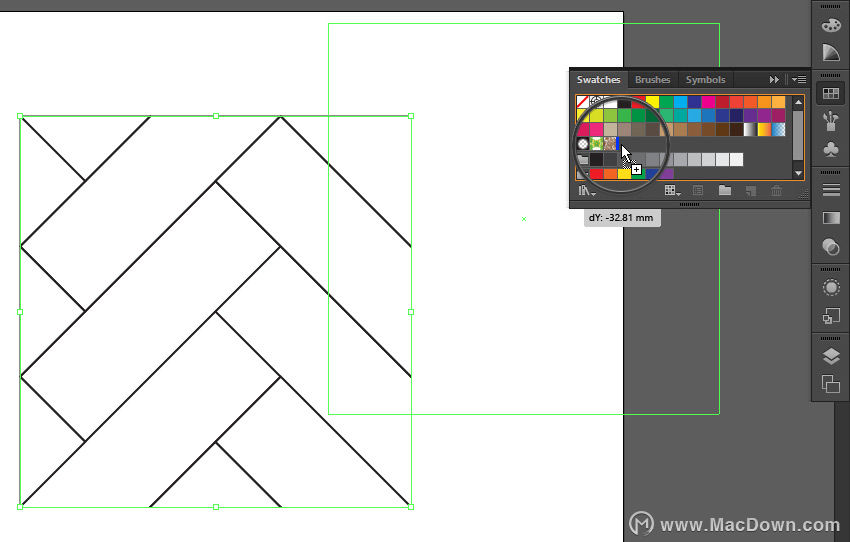Switch to the Swatches tab
This screenshot has height=542, width=850.
[598, 80]
